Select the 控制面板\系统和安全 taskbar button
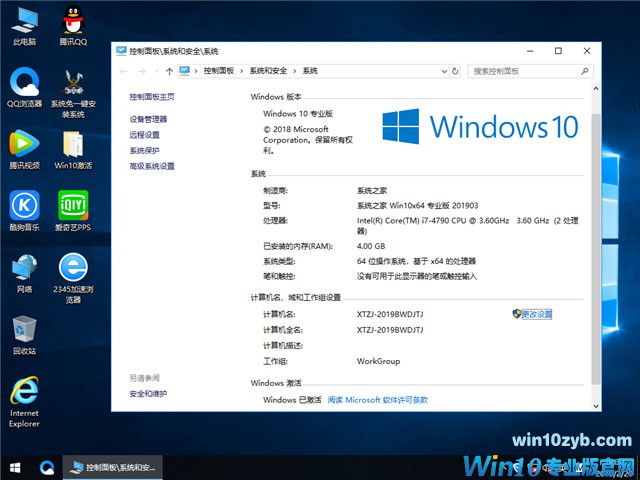 pos(113,468)
